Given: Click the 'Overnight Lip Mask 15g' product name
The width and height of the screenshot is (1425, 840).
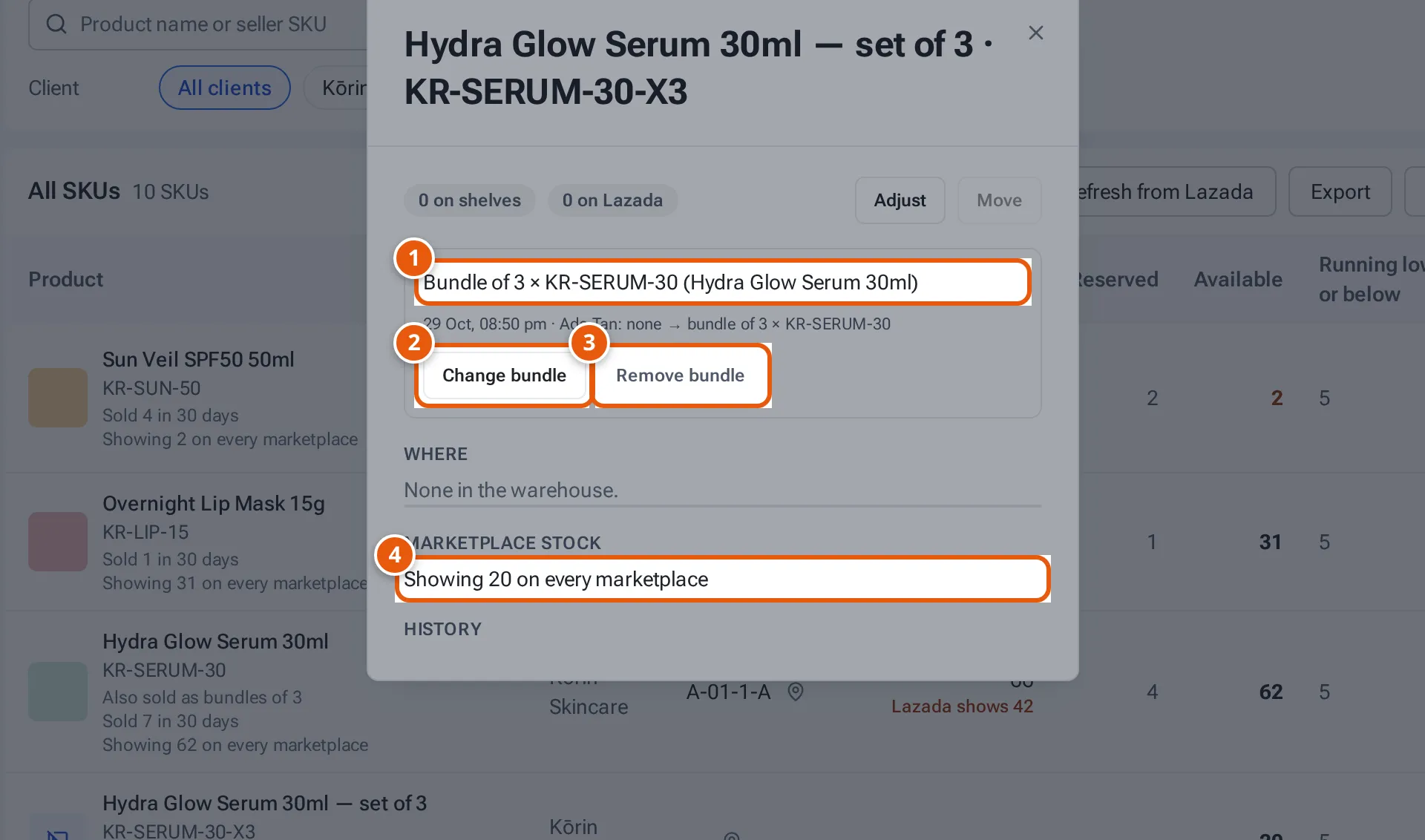Looking at the screenshot, I should point(214,503).
